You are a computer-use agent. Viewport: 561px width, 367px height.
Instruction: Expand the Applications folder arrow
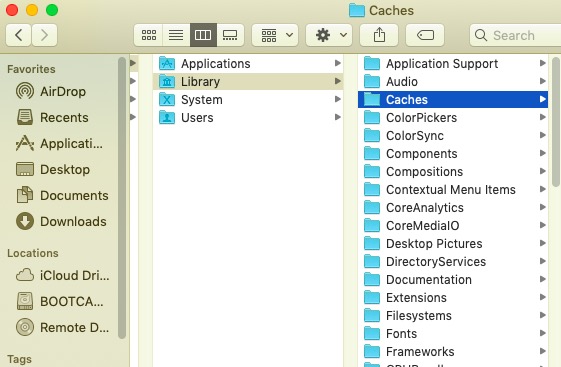[337, 63]
